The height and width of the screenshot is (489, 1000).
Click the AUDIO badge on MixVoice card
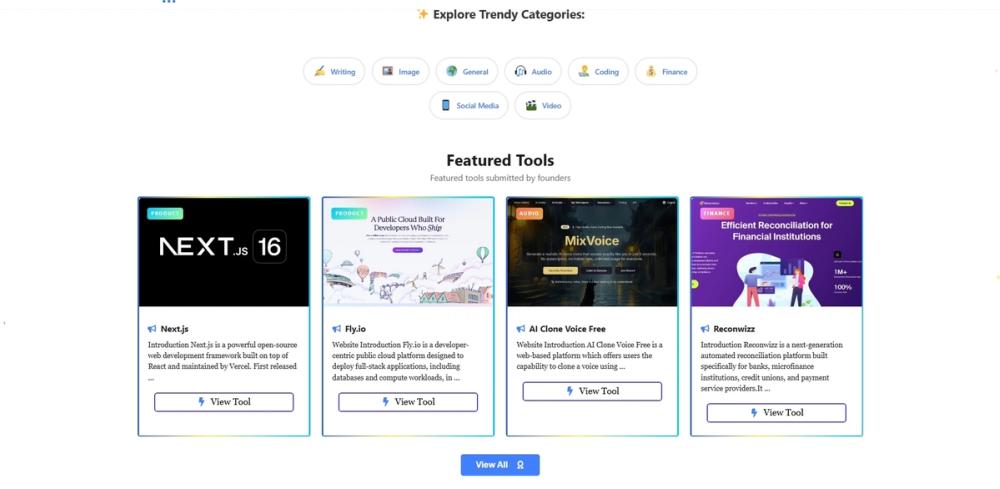(529, 214)
